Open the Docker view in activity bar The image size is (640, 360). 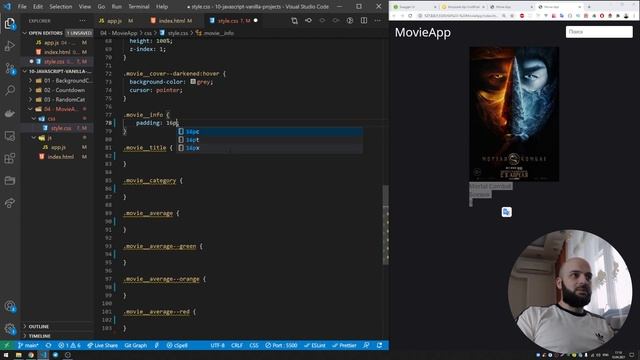[10, 113]
